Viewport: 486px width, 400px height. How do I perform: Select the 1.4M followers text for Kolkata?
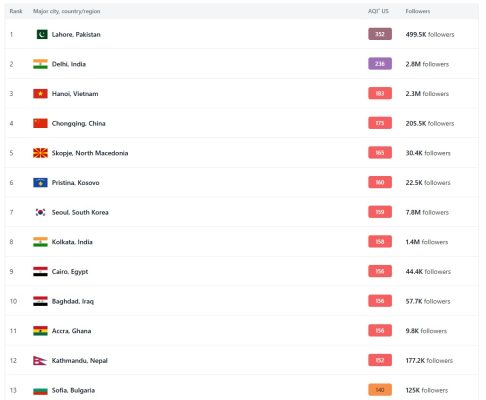click(427, 242)
